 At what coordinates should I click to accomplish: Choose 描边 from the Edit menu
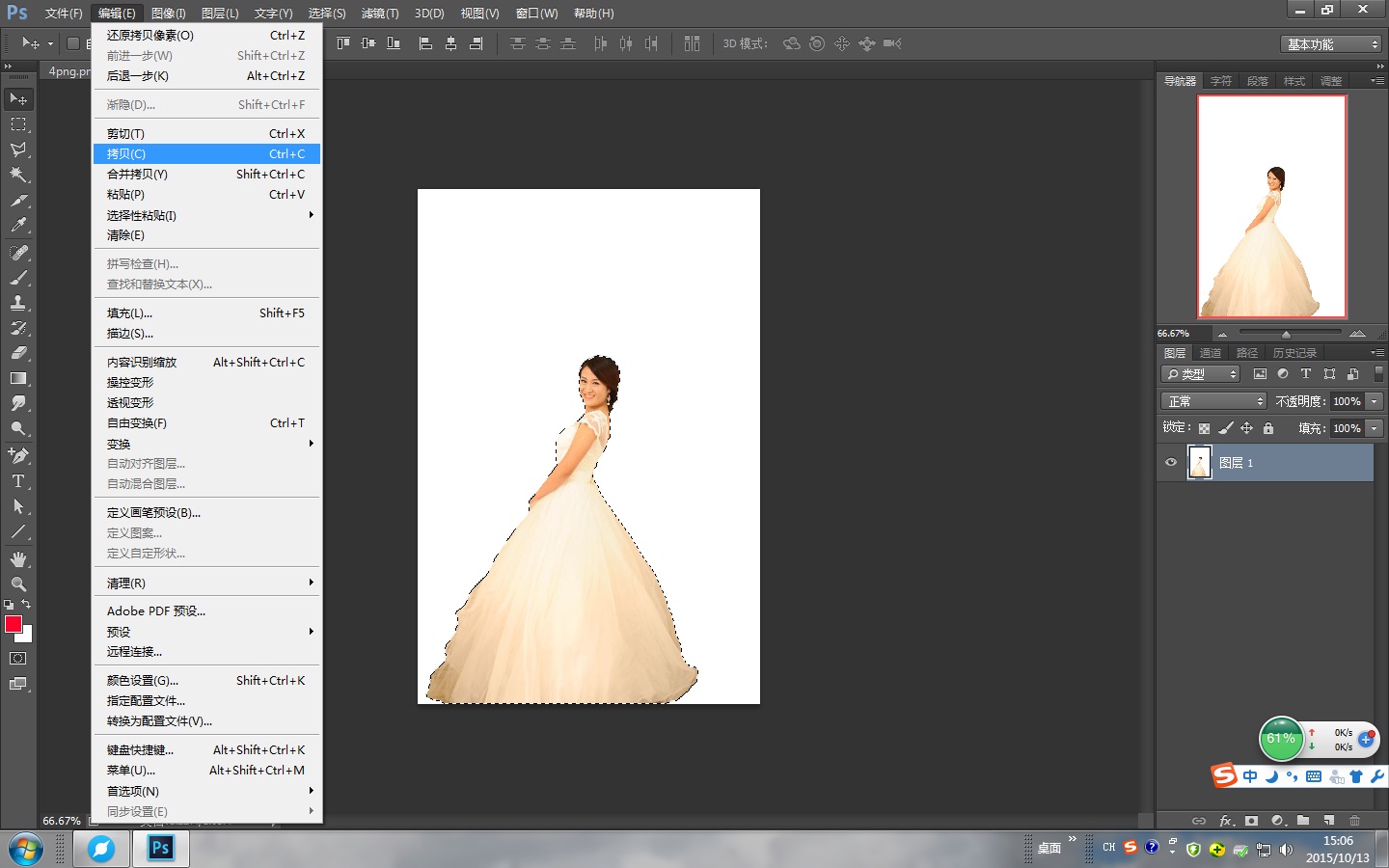(207, 334)
